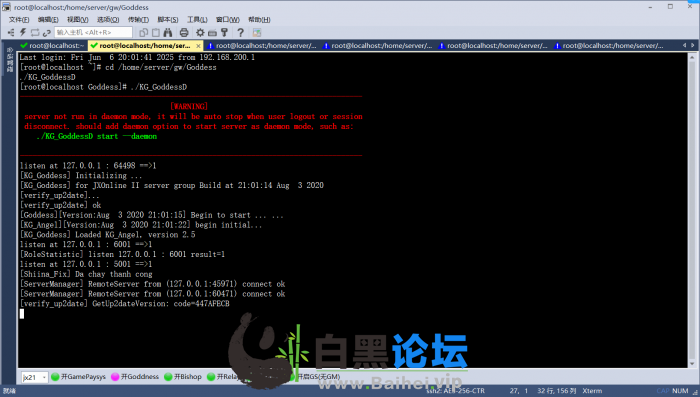700x397 pixels.
Task: Open the 传输(T) menu
Action: [138, 20]
